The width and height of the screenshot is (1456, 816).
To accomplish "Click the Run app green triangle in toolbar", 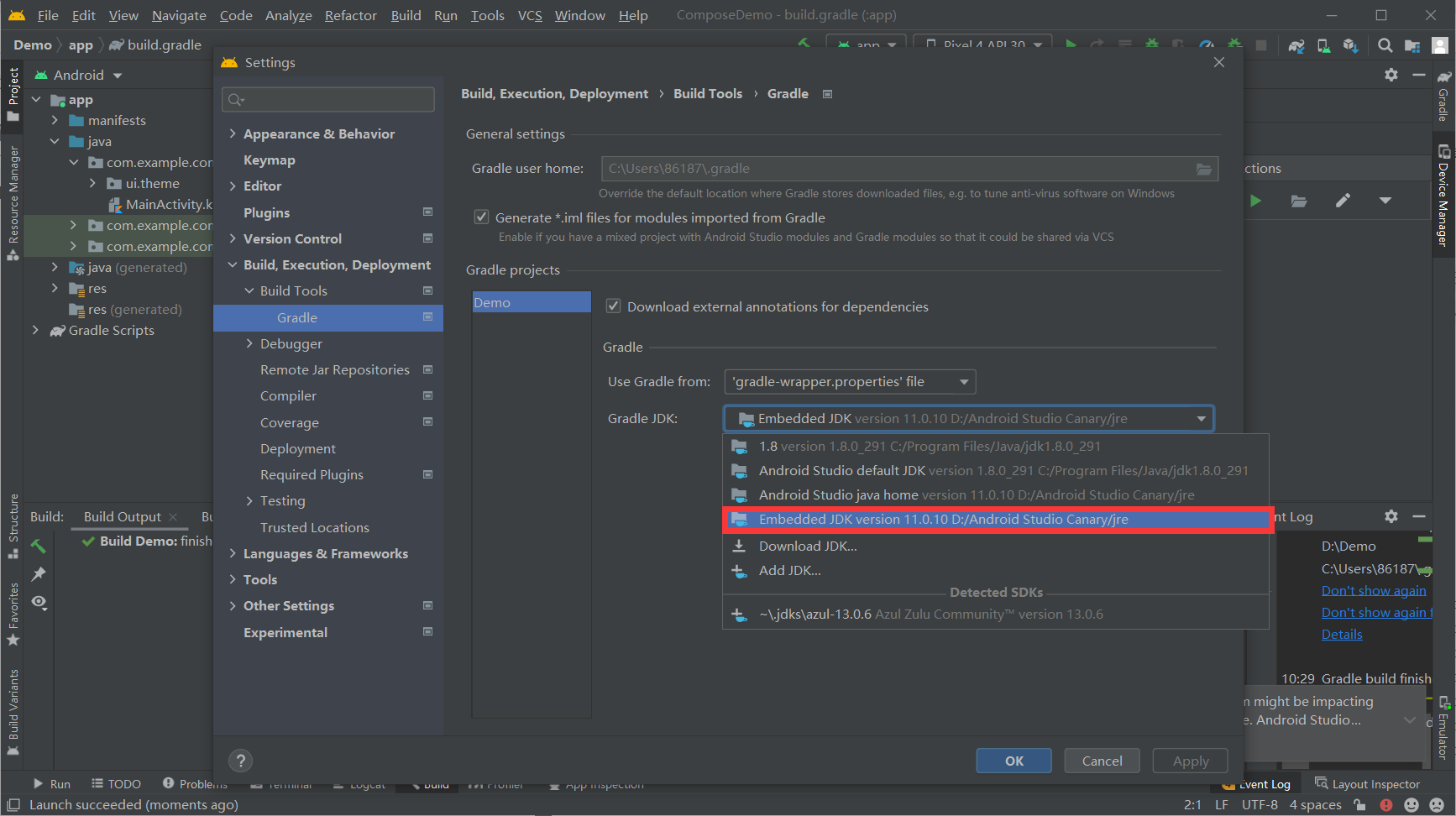I will [x=1071, y=44].
